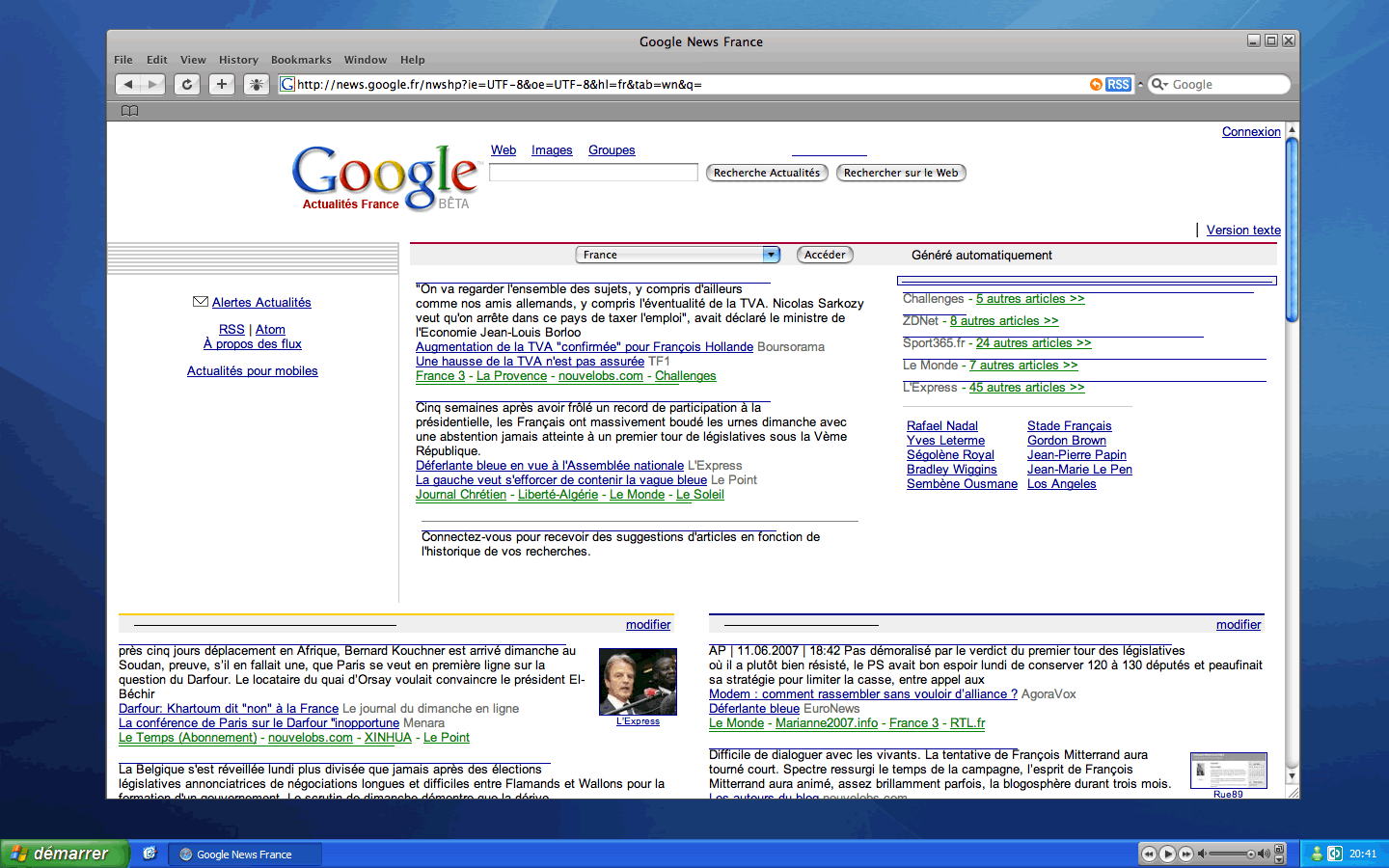
Task: Open the Rafael Nadal topic link
Action: pyautogui.click(x=942, y=426)
